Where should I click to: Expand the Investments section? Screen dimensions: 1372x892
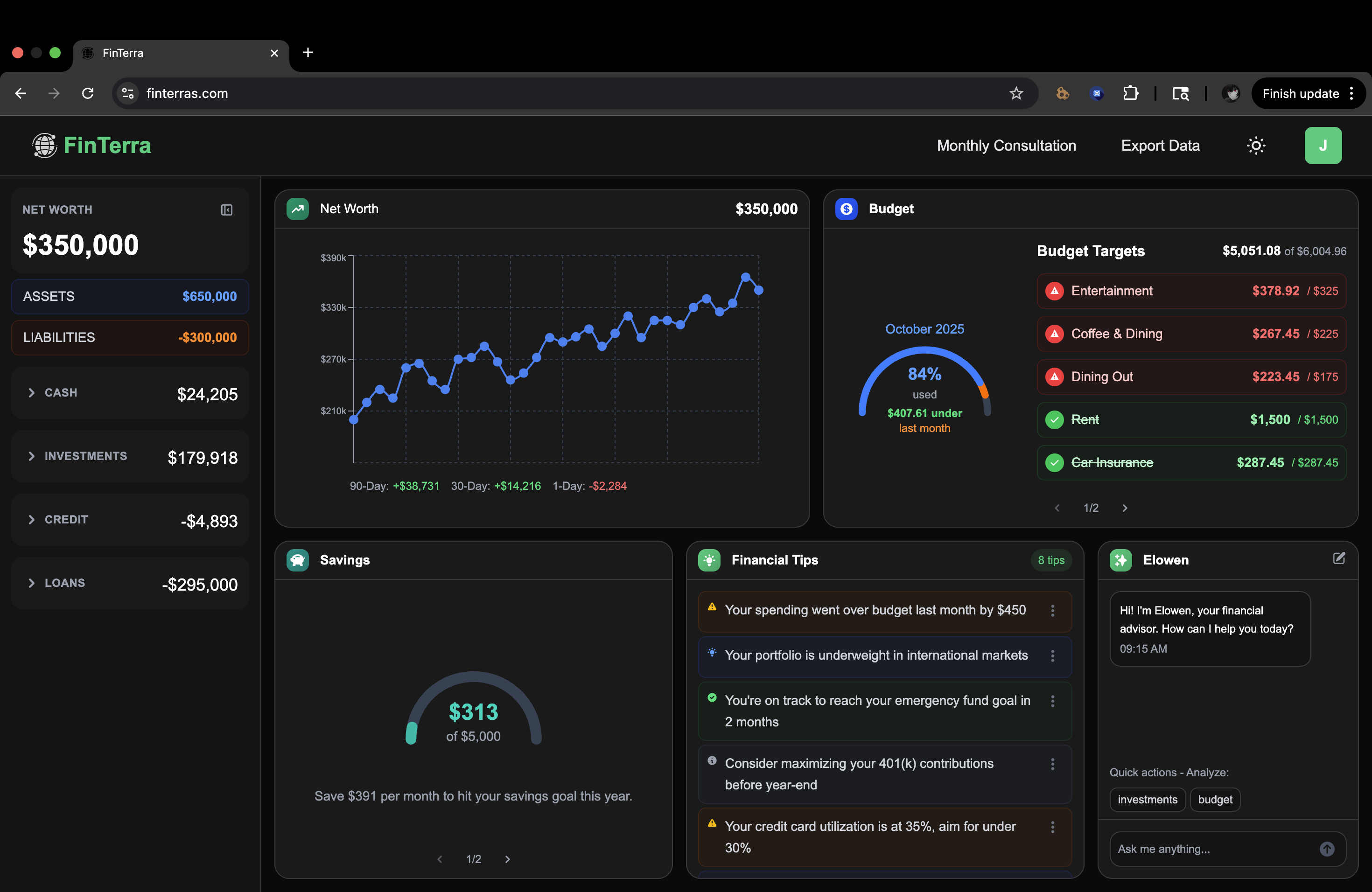[32, 456]
